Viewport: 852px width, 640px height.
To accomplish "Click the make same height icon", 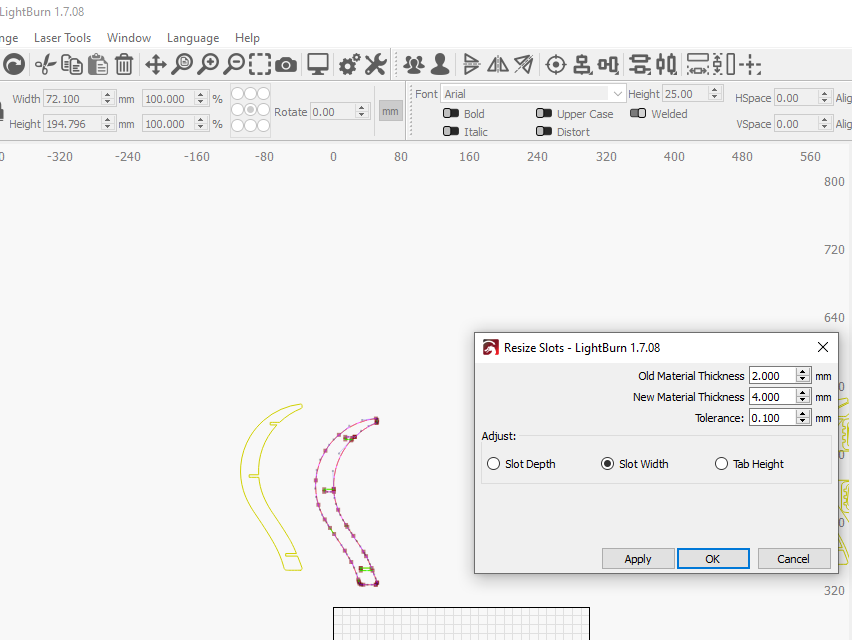I will (724, 65).
